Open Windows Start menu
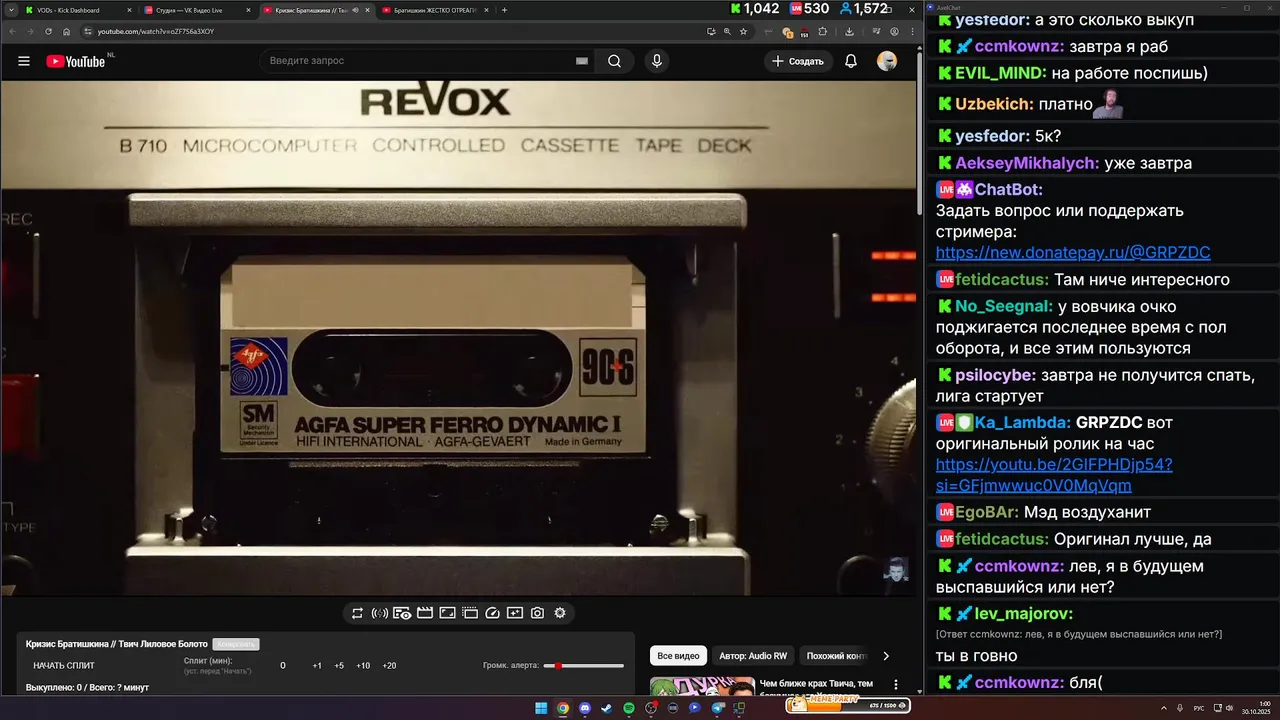Screen dimensions: 1280x720 [541, 708]
